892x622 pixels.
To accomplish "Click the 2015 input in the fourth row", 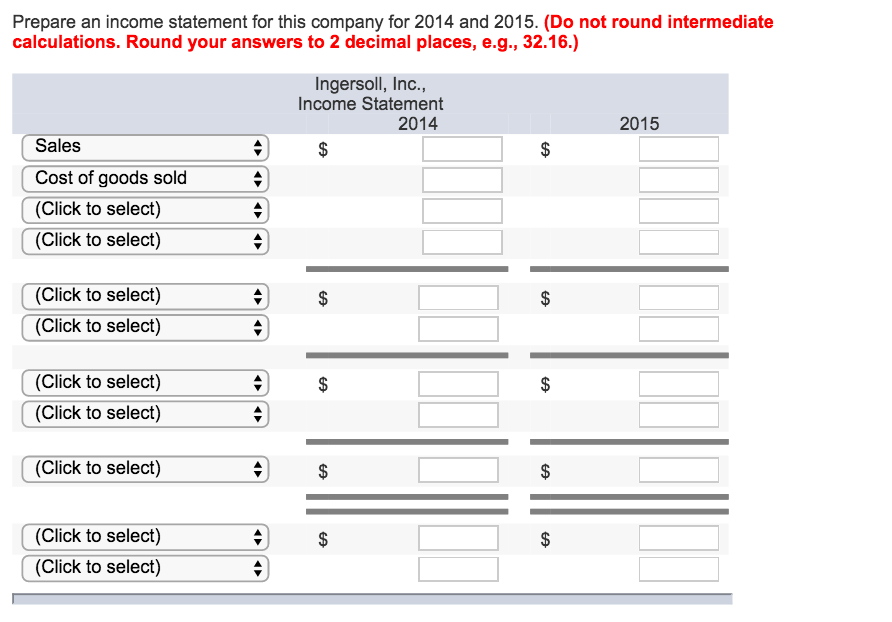I will tap(679, 242).
